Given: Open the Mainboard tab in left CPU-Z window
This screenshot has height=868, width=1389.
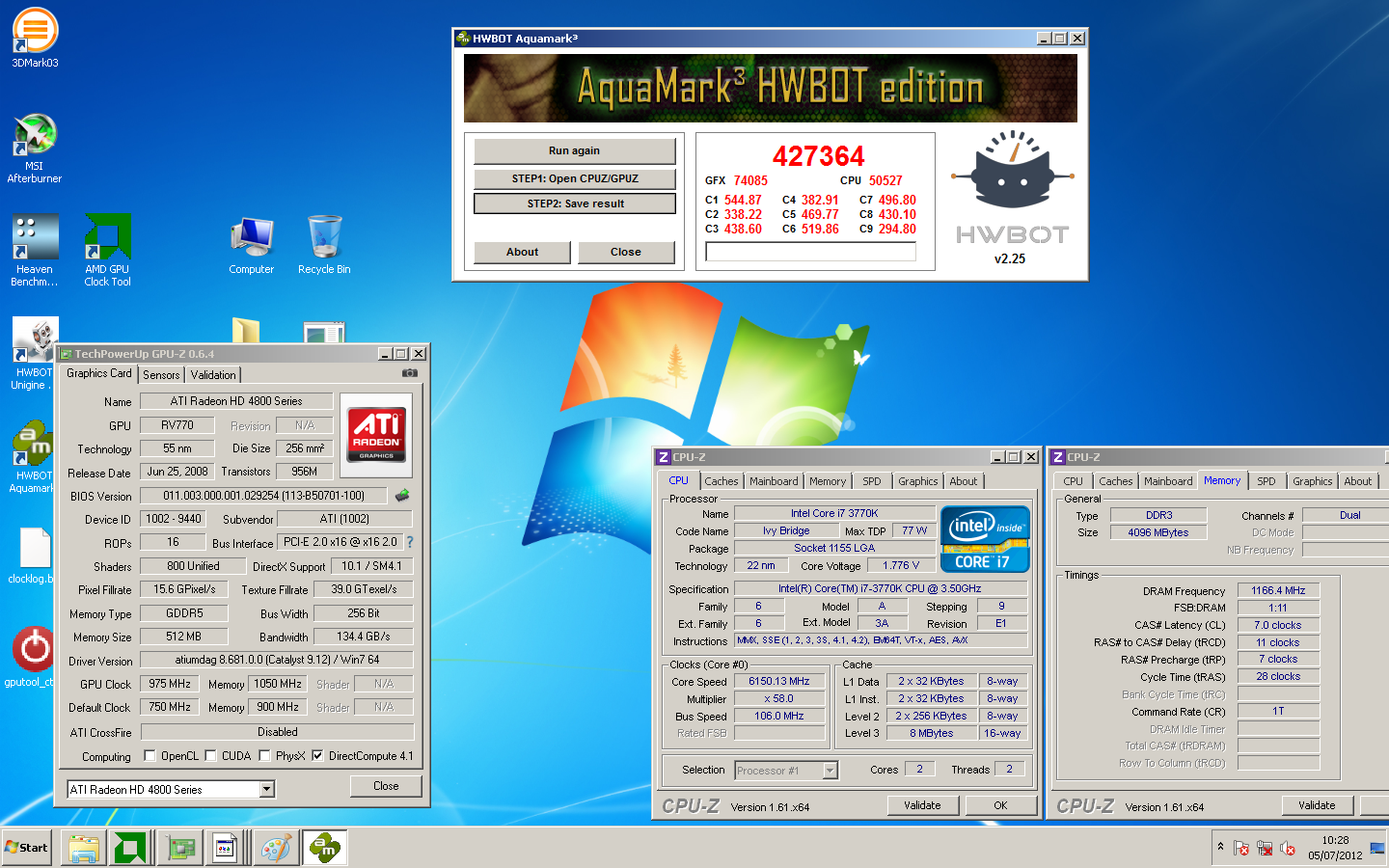Looking at the screenshot, I should (774, 481).
